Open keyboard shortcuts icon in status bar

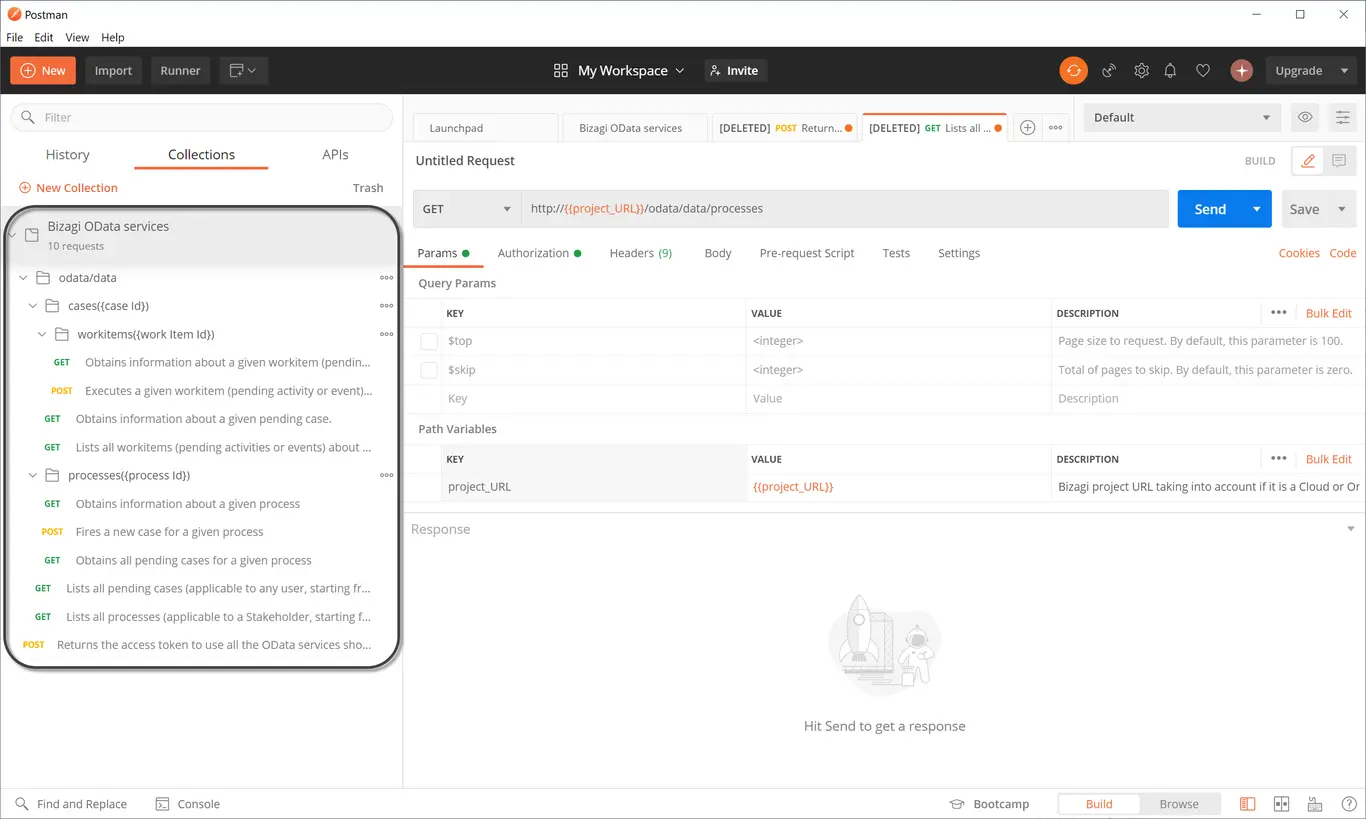[1315, 804]
